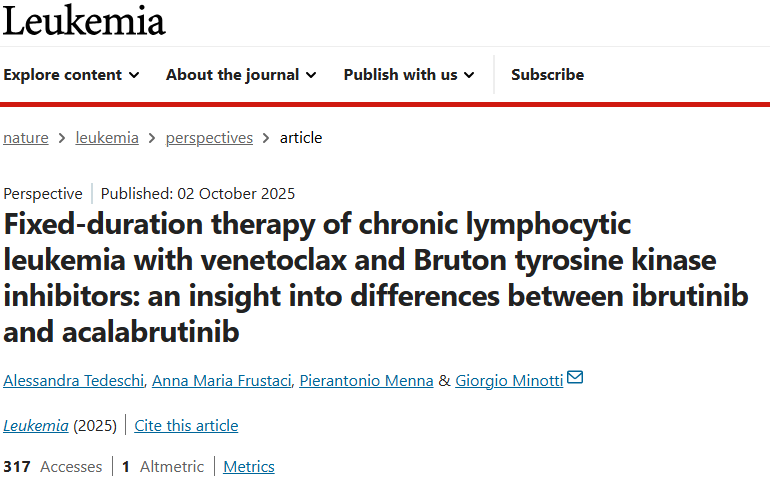The height and width of the screenshot is (482, 770).
Task: Expand the Explore content menu
Action: coord(71,75)
